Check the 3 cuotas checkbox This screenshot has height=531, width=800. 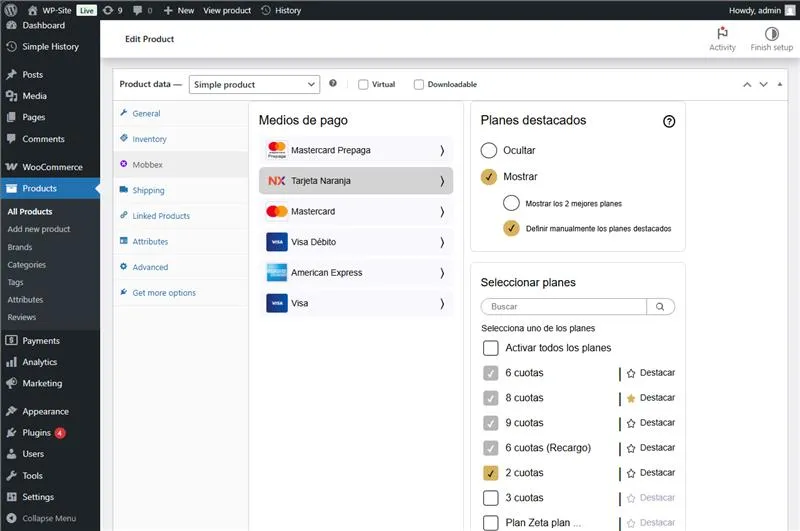(x=490, y=498)
